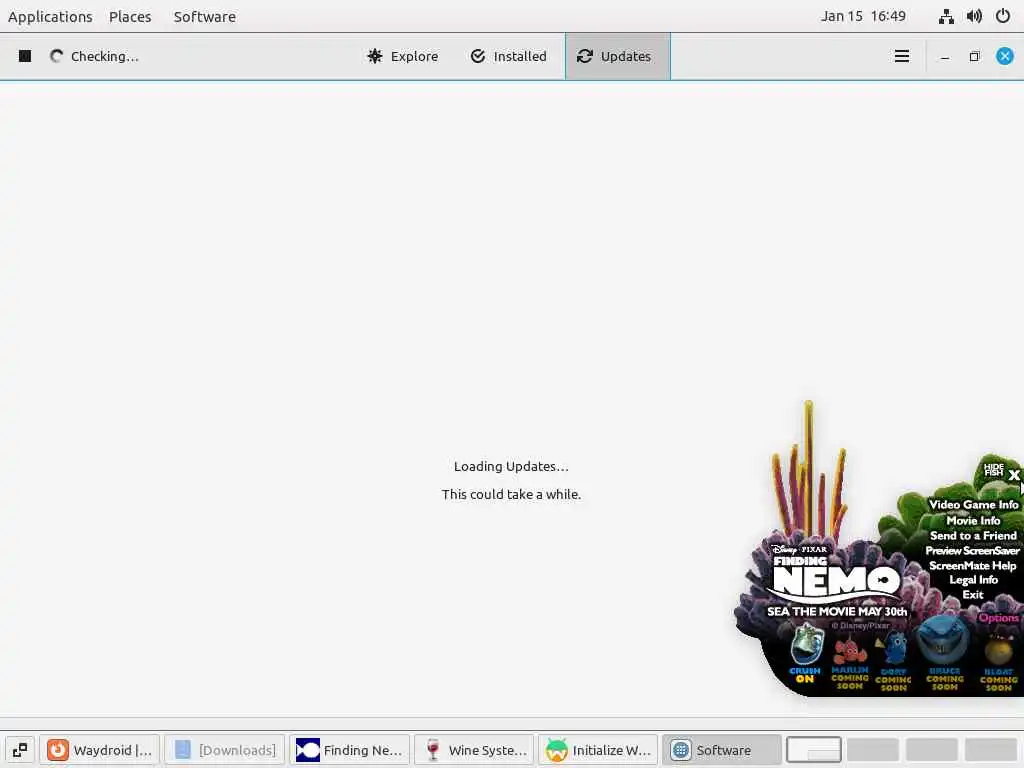The image size is (1024, 768).
Task: Select the Updates tab
Action: point(617,57)
